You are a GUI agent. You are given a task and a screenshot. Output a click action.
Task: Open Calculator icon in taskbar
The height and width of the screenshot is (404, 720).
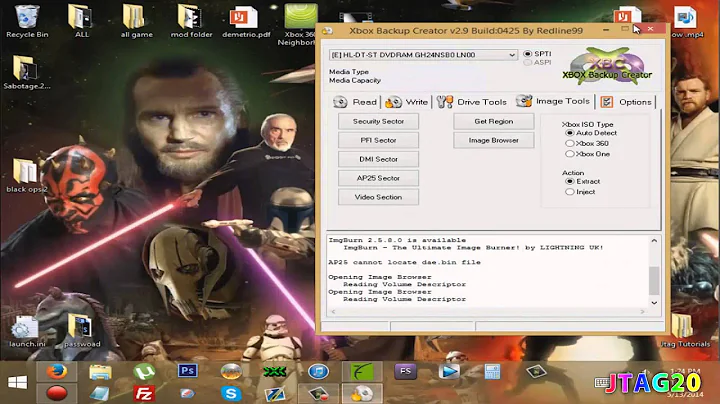pyautogui.click(x=492, y=371)
